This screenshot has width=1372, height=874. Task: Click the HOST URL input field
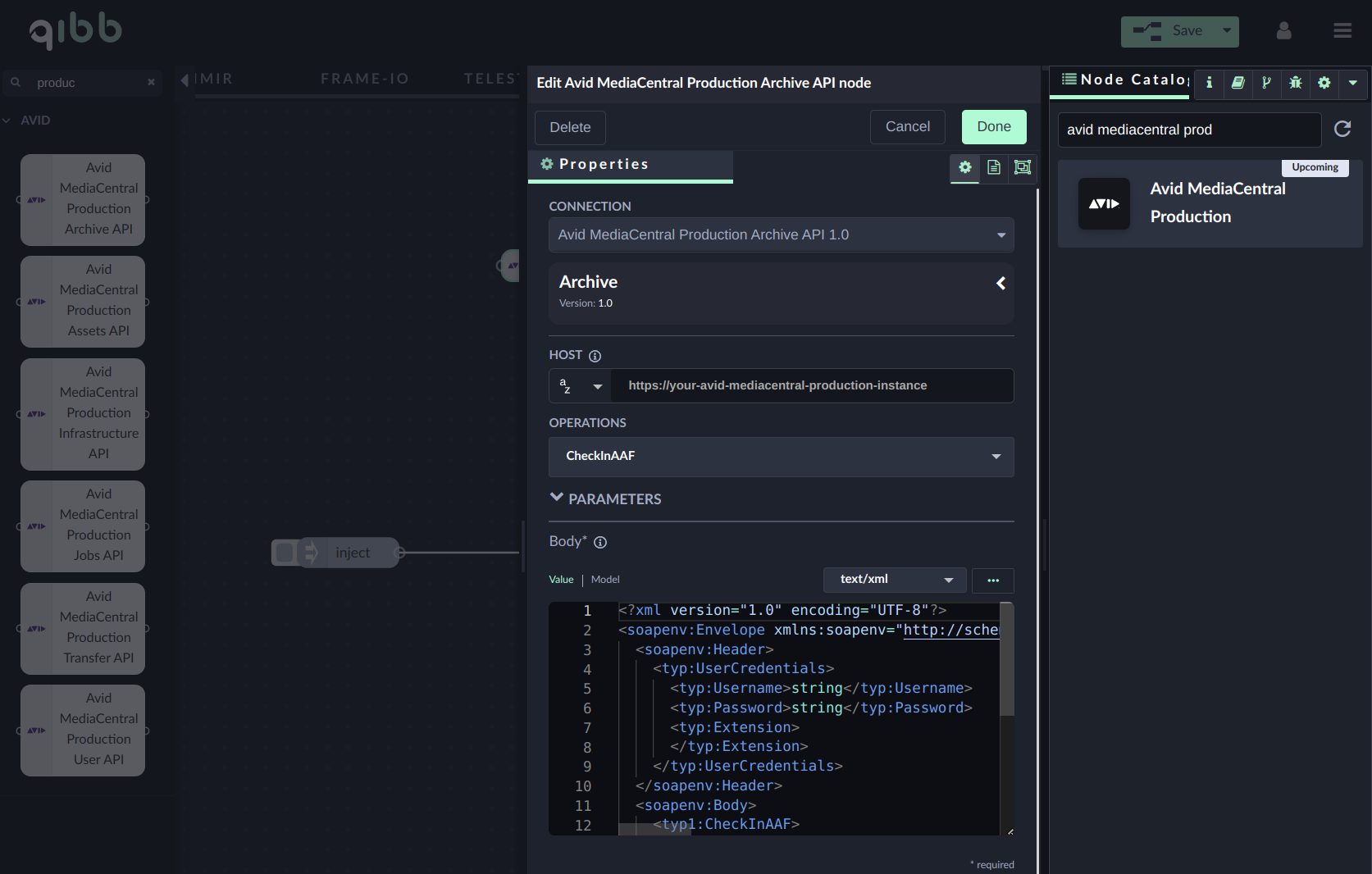[812, 386]
